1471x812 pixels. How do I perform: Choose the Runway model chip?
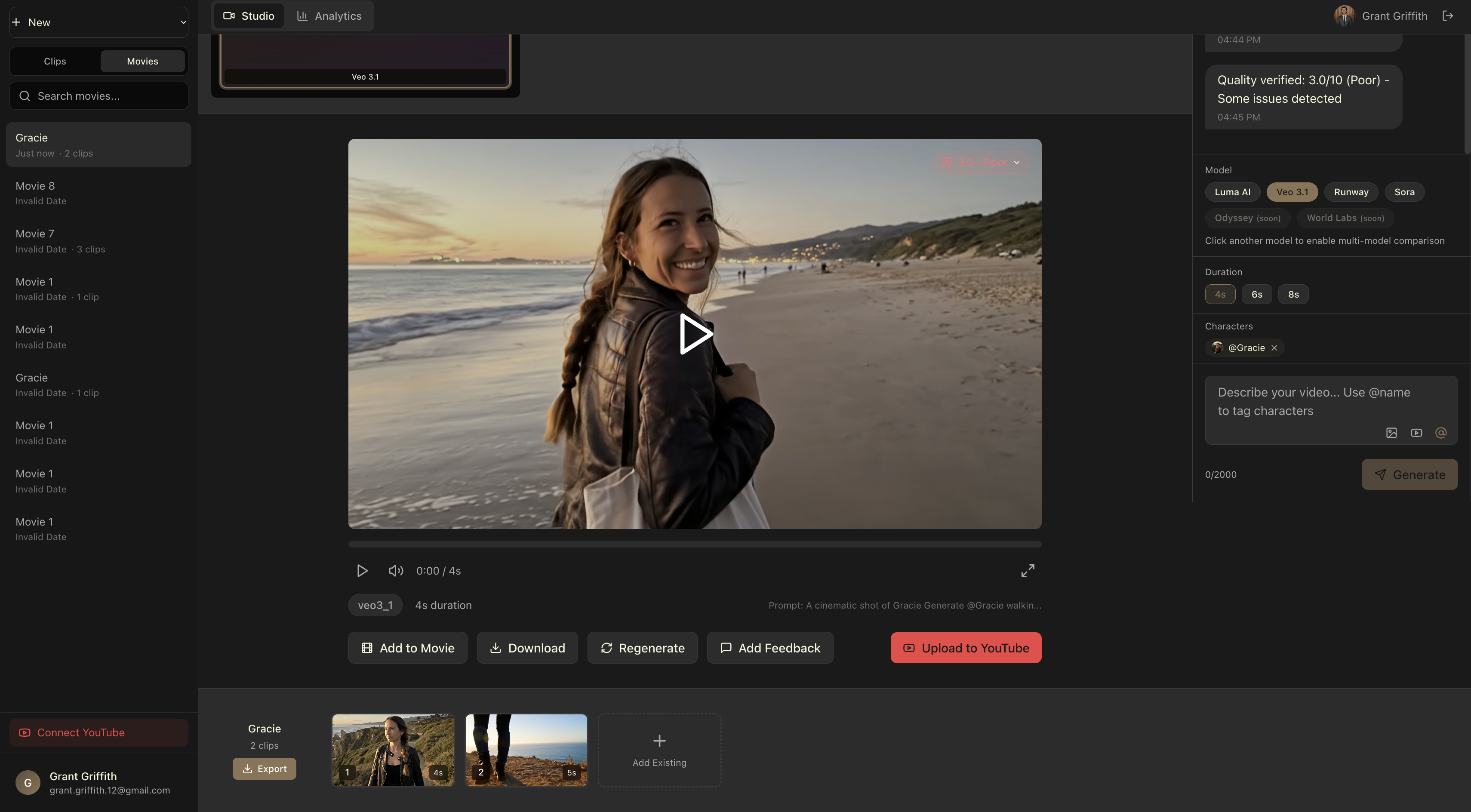1351,192
